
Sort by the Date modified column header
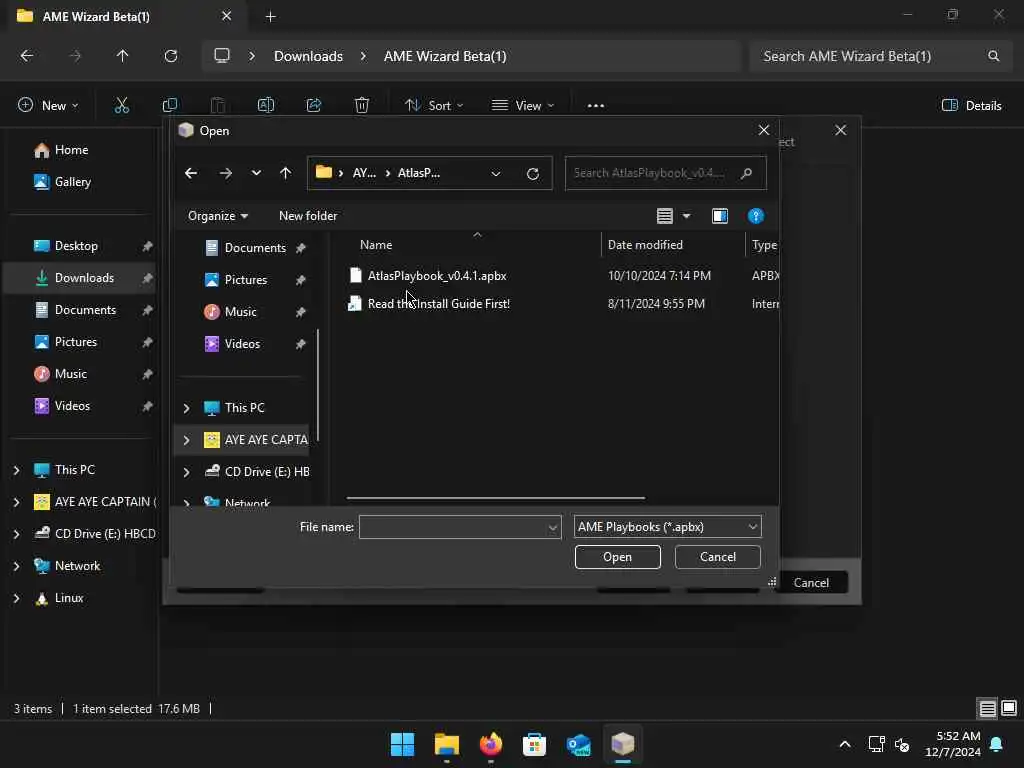[x=645, y=245]
